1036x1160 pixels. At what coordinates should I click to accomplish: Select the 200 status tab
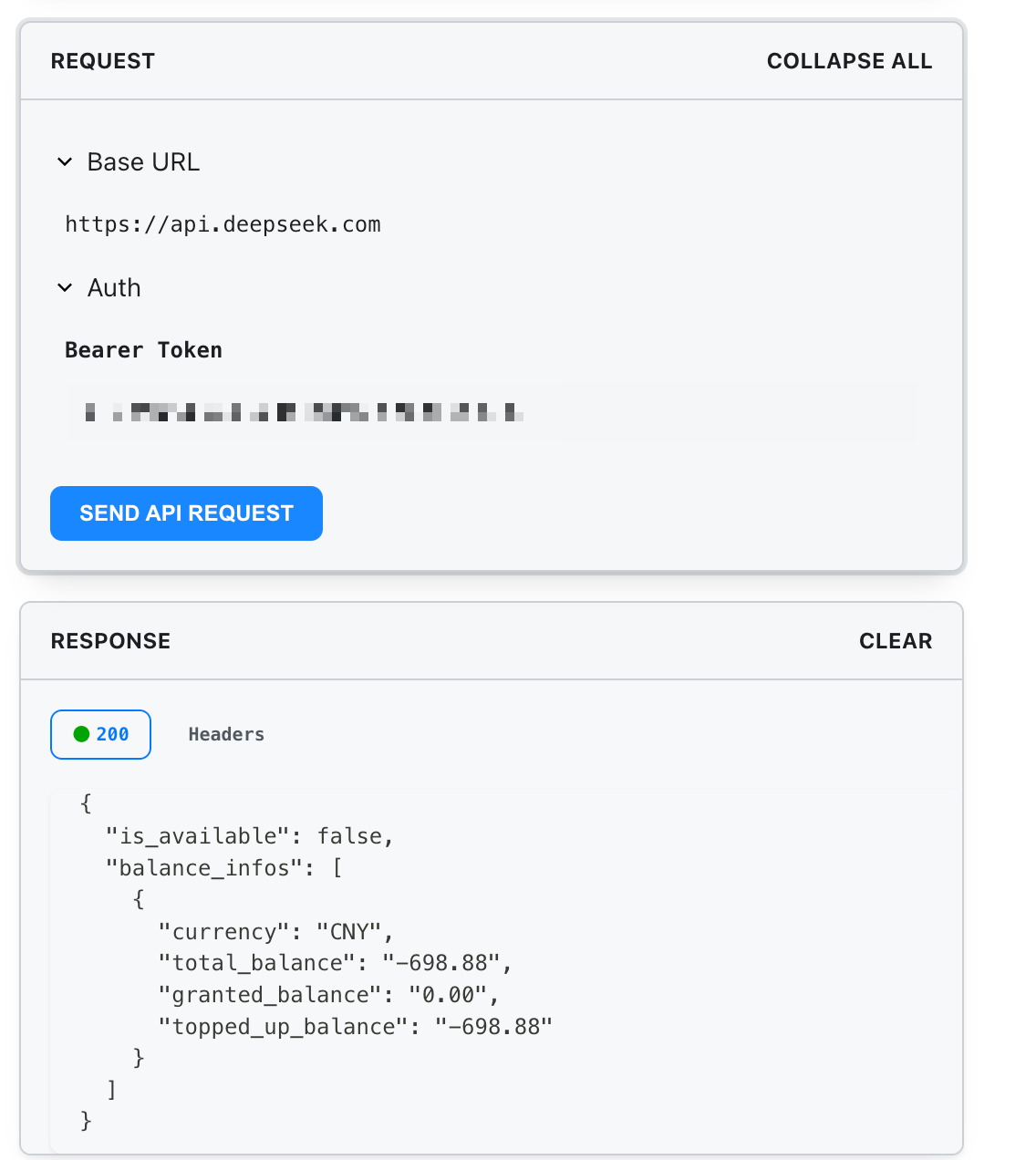pos(100,734)
